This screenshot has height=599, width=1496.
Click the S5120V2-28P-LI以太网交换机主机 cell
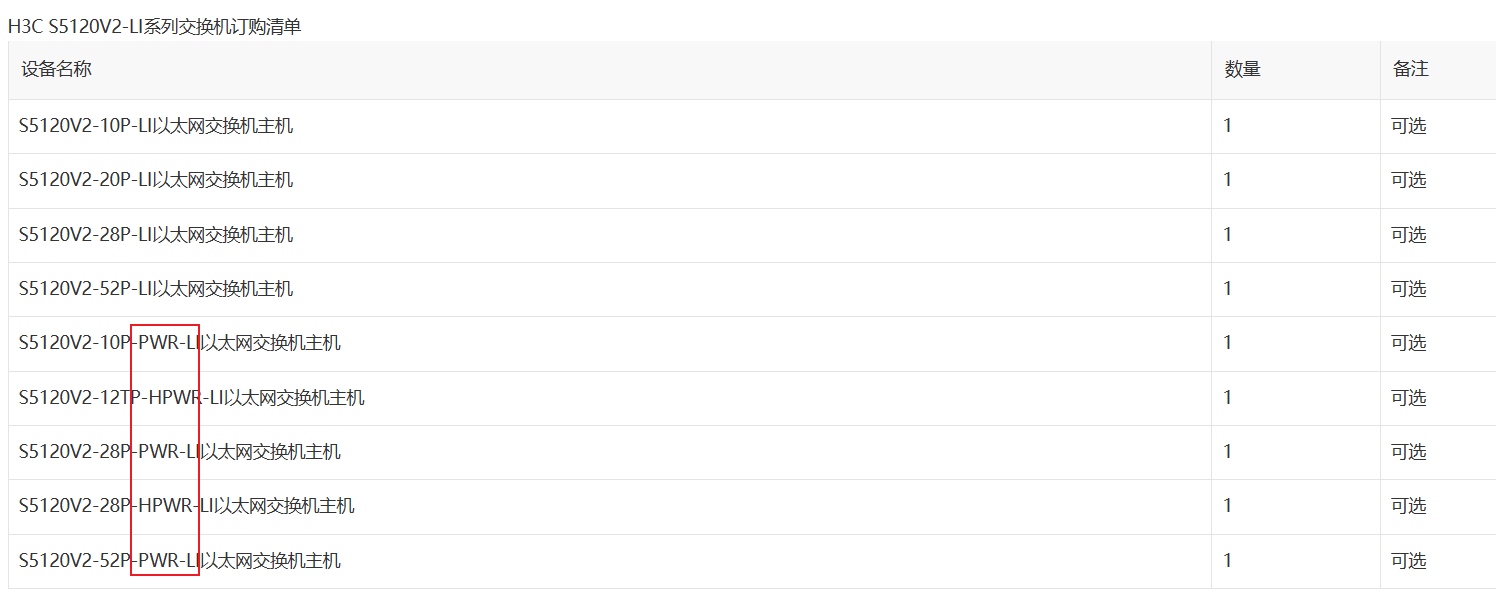(156, 235)
